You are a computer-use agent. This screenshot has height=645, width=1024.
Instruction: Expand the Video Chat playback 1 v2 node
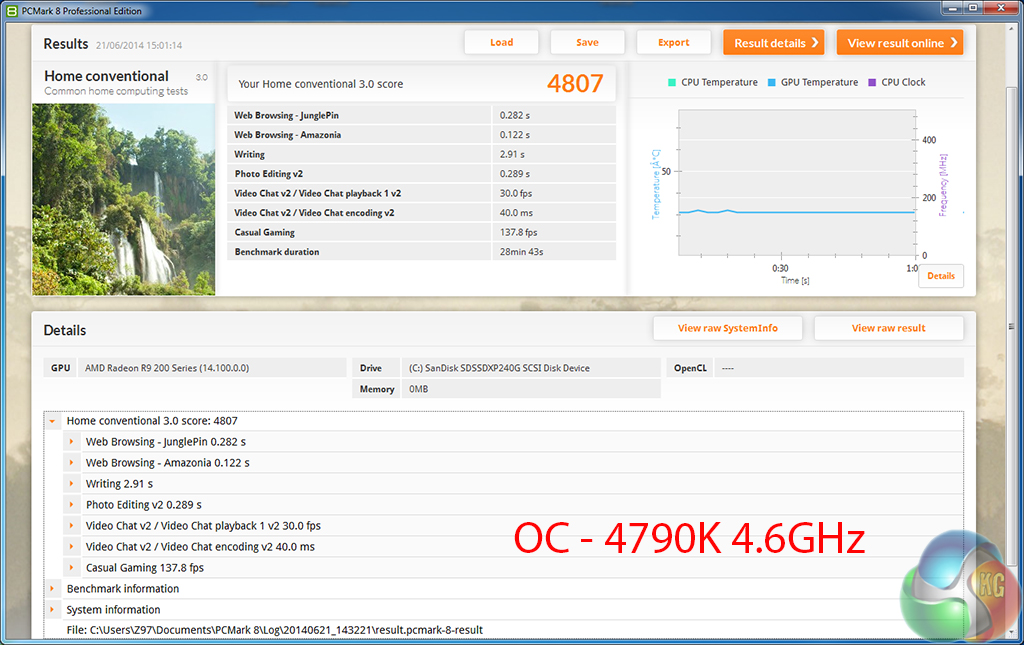(71, 526)
